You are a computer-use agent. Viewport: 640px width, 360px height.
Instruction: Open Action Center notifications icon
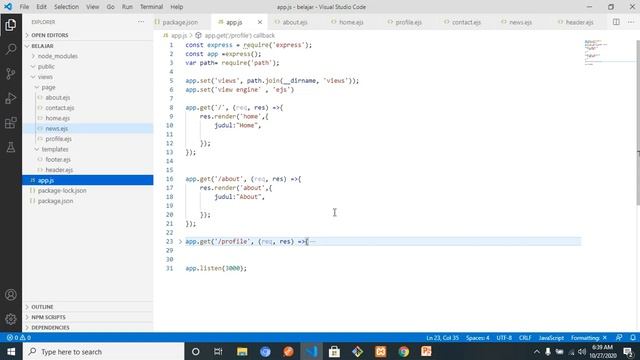[x=629, y=351]
